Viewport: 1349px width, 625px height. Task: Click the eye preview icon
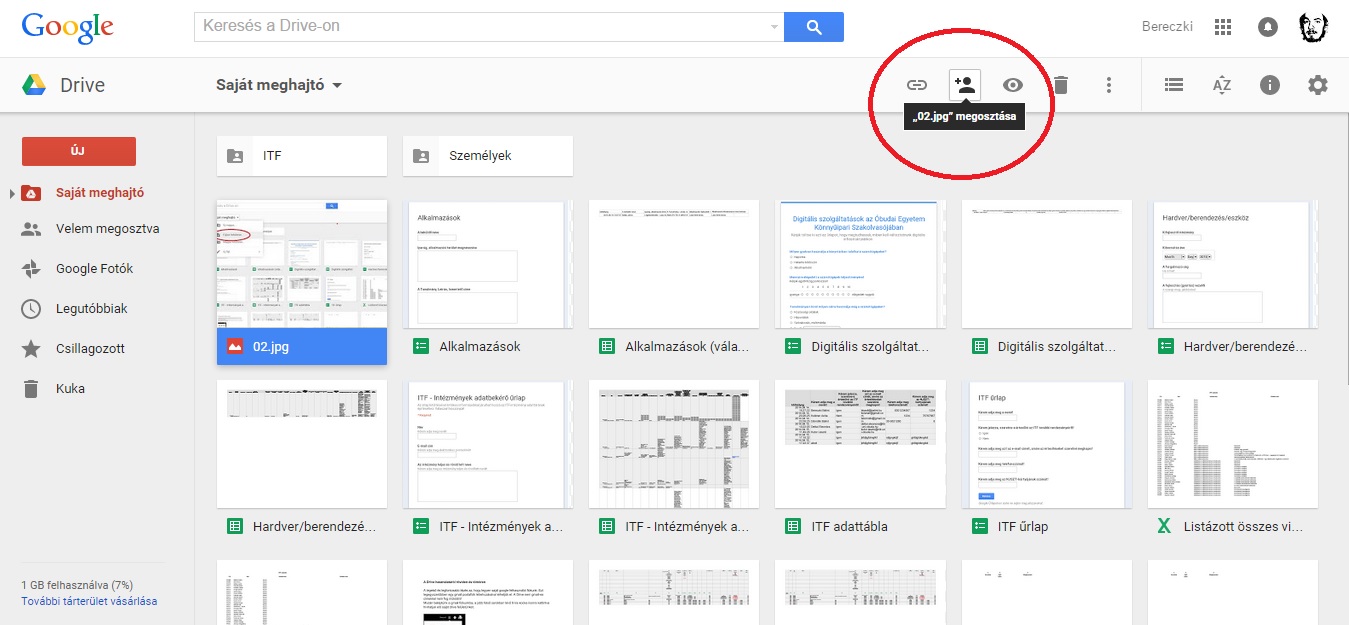click(1013, 85)
